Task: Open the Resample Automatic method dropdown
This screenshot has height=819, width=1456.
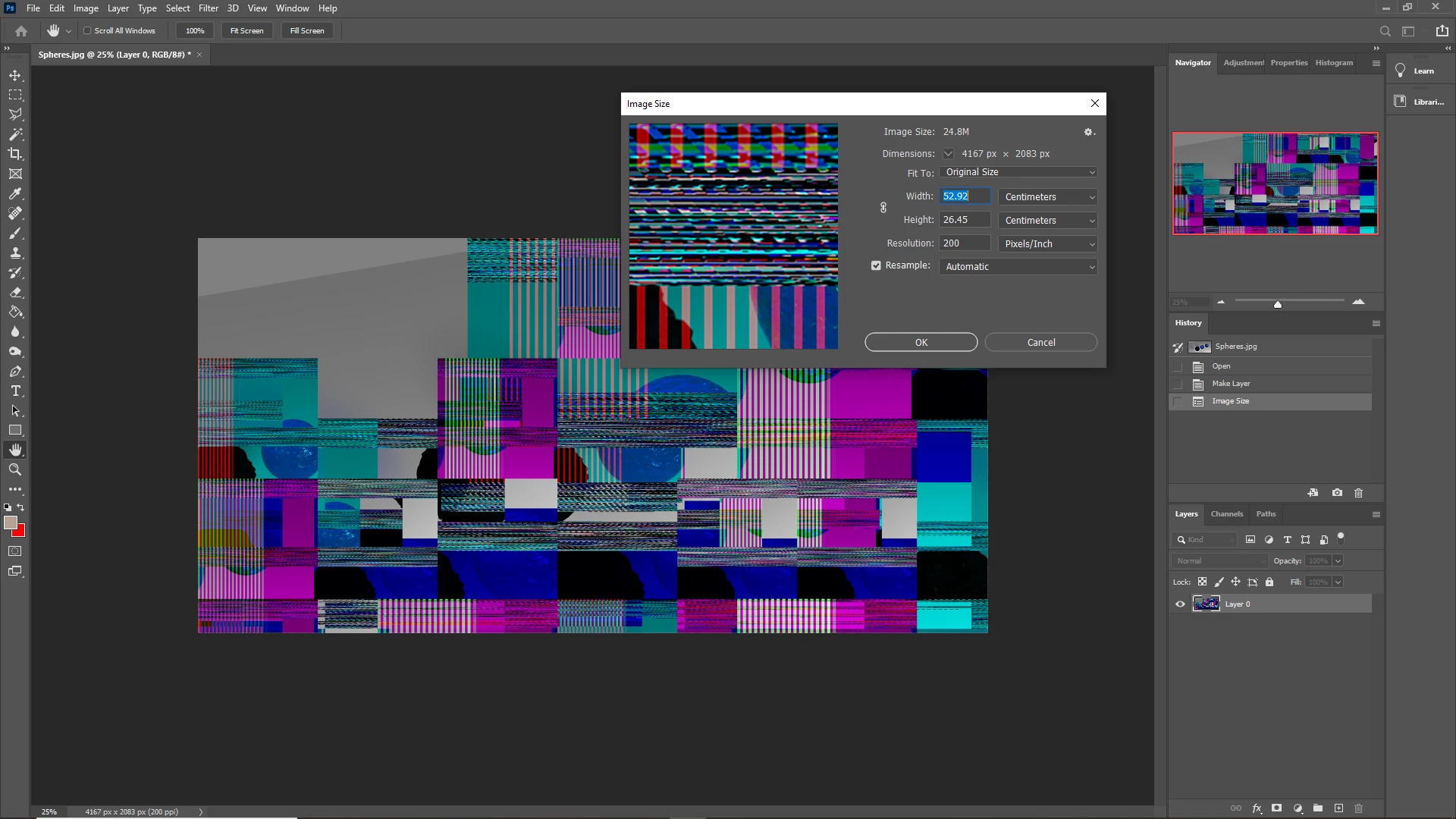Action: coord(1018,267)
